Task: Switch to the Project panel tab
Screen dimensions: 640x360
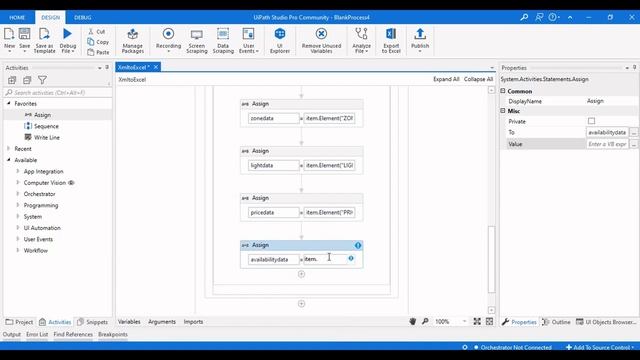Action: [19, 322]
